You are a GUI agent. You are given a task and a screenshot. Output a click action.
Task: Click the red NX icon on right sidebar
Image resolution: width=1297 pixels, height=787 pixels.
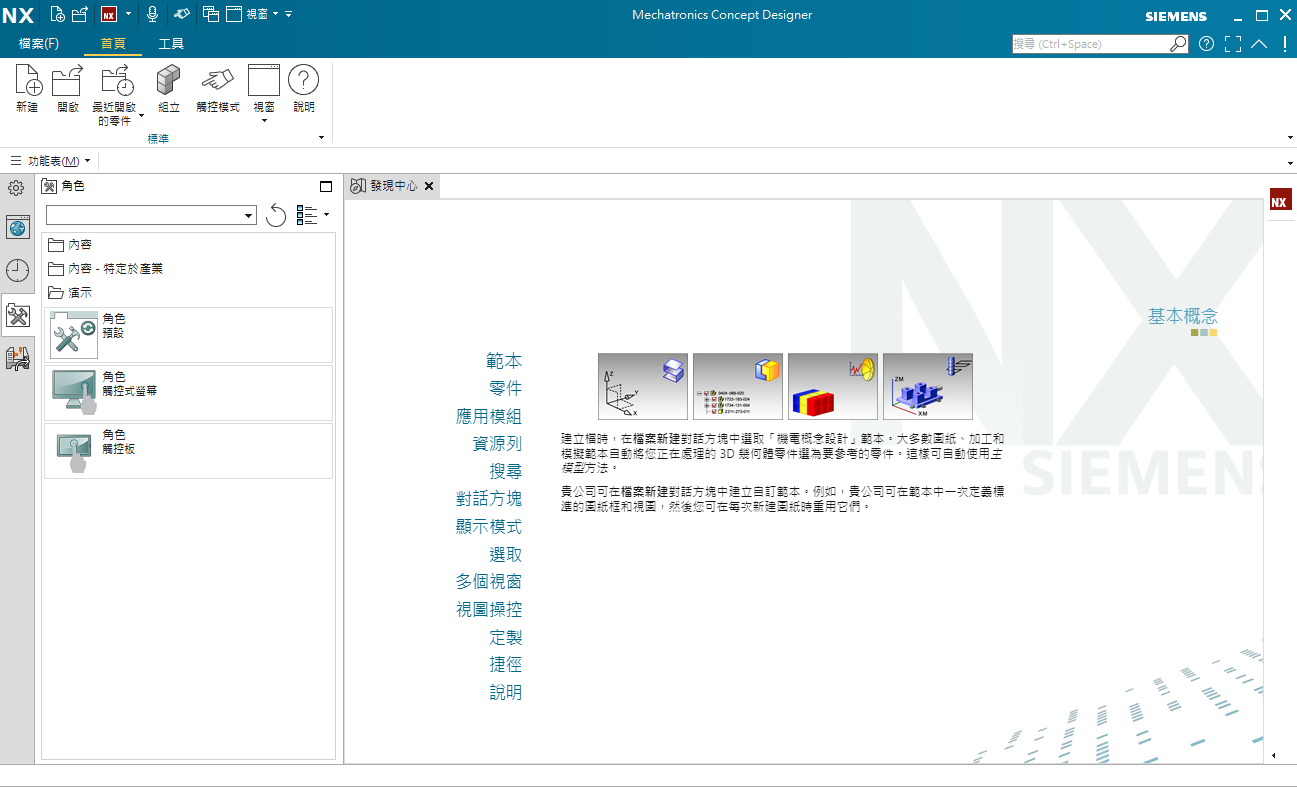1279,201
